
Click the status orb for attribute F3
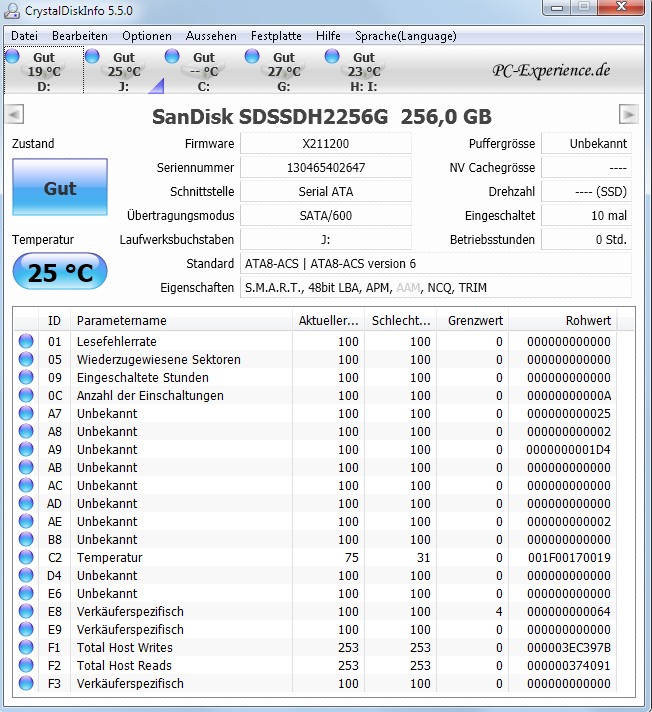click(26, 683)
